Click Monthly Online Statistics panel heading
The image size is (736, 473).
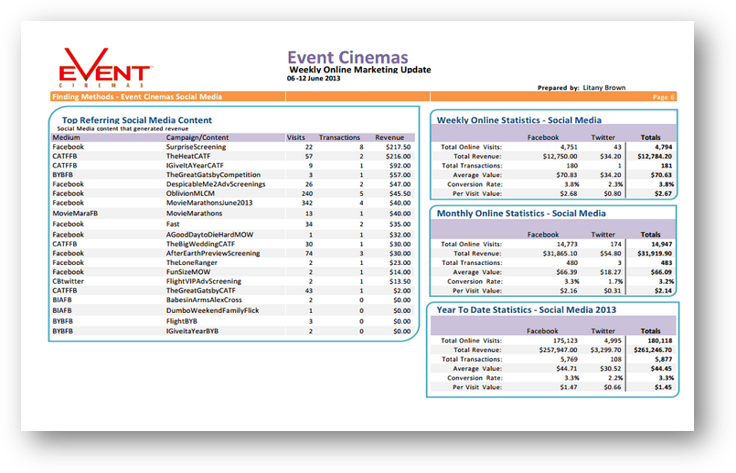click(x=520, y=213)
